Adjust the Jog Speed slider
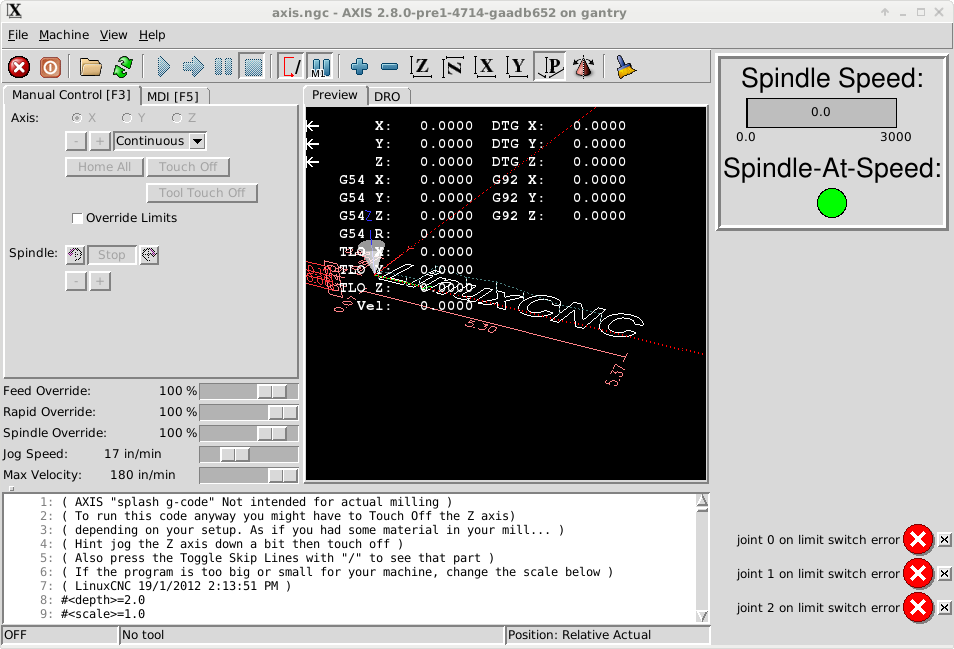Image resolution: width=954 pixels, height=649 pixels. (x=236, y=454)
